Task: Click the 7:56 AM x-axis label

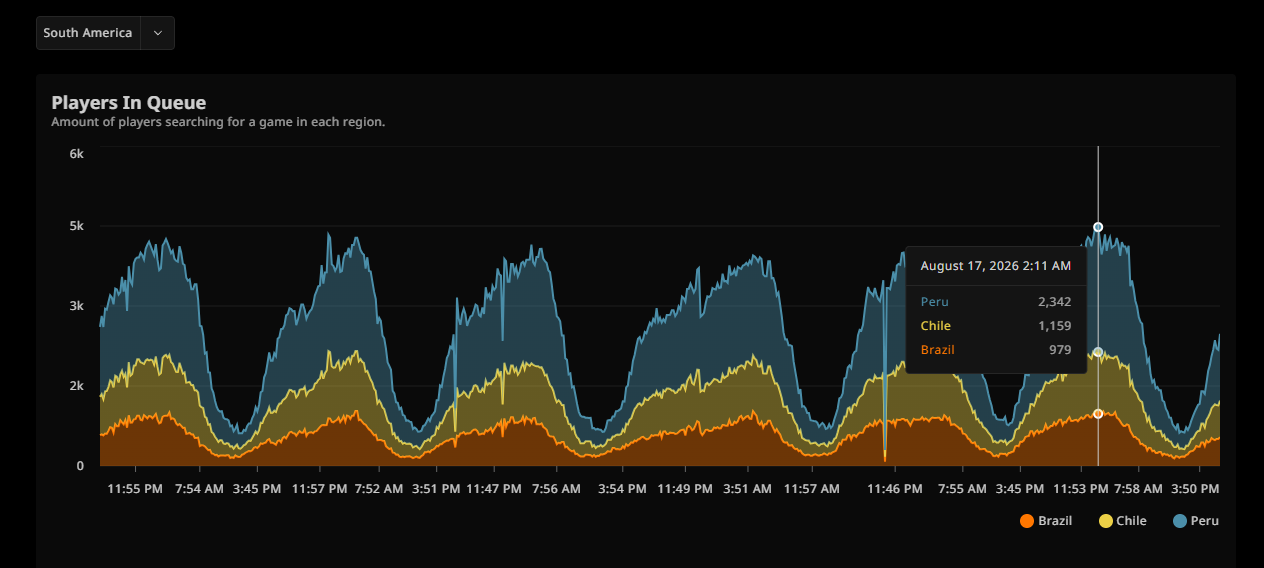Action: pyautogui.click(x=556, y=489)
